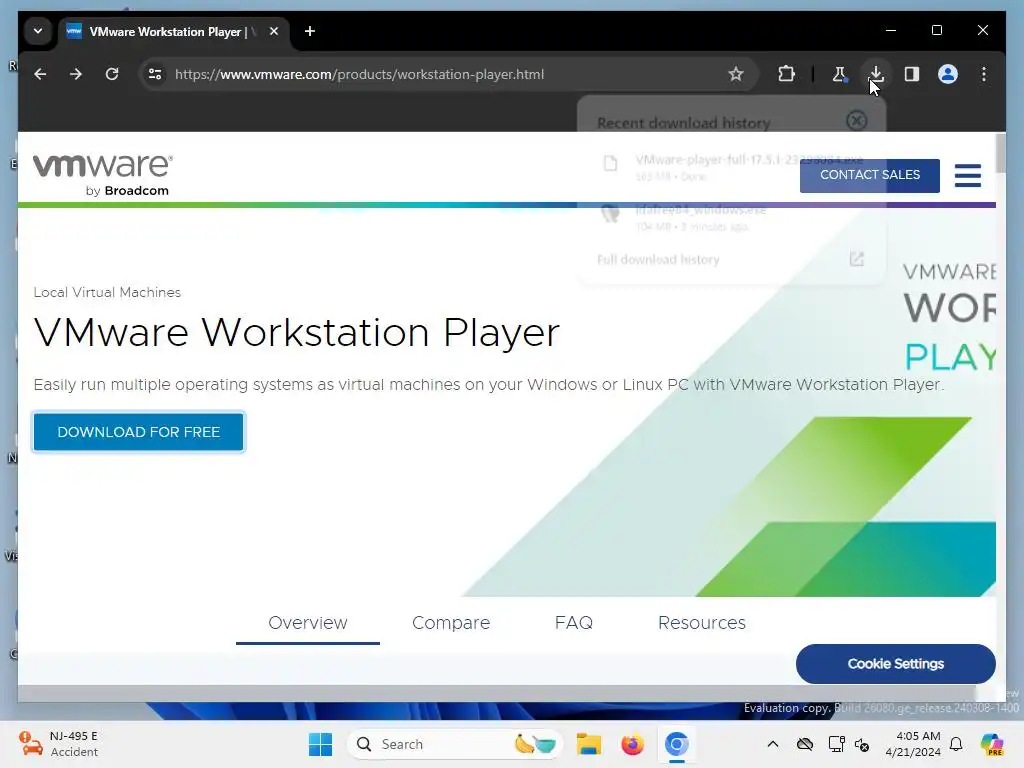Screen dimensions: 1024x768
Task: Open site information icon in address bar
Action: tap(155, 74)
